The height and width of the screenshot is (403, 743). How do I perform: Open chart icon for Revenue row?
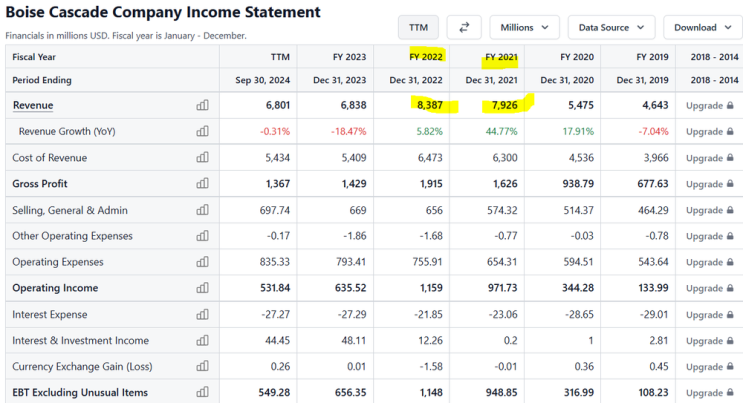203,105
